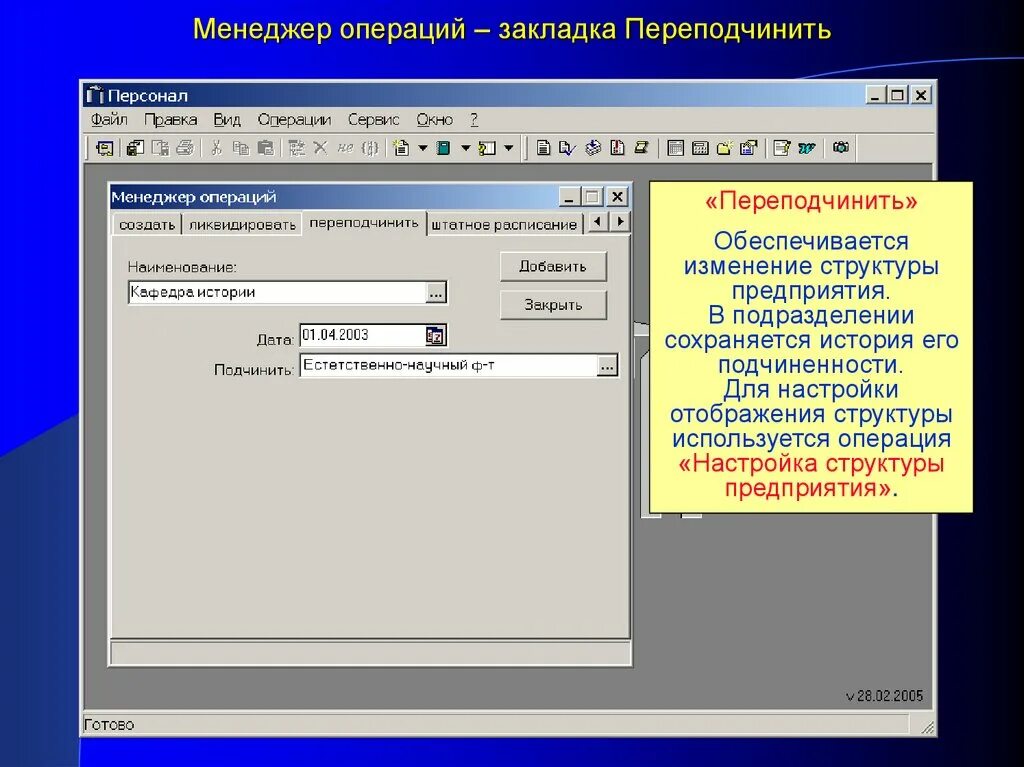Click the stacked sheets toolbar icon
Screen dimensions: 1024x767
pos(592,148)
